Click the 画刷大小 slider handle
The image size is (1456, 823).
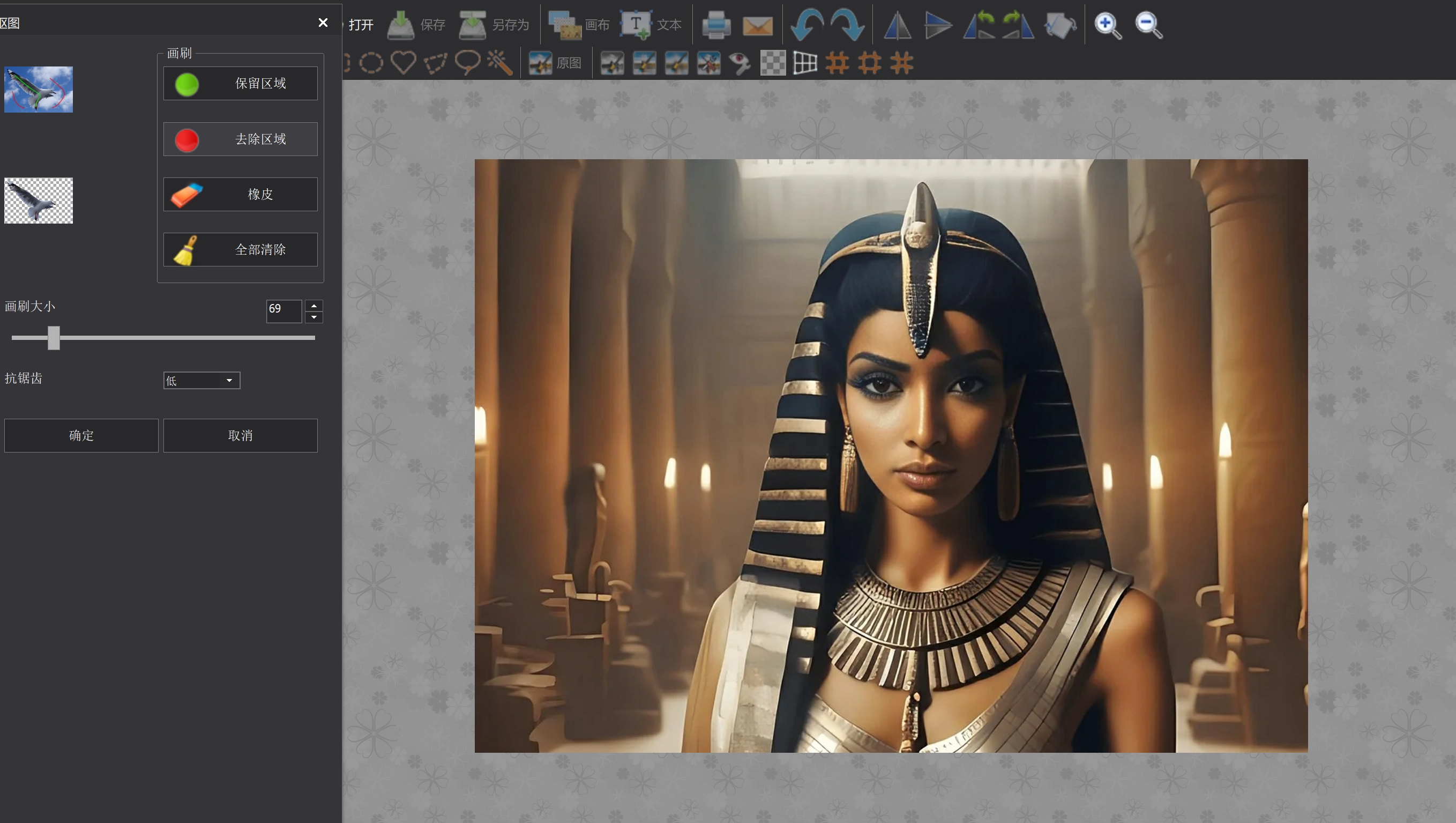pyautogui.click(x=54, y=338)
